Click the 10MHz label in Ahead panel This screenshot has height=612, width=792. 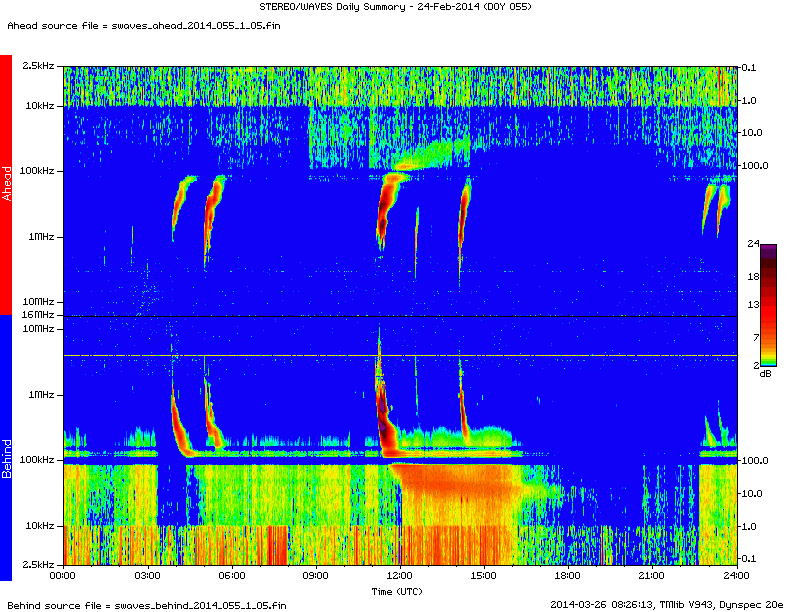(38, 301)
